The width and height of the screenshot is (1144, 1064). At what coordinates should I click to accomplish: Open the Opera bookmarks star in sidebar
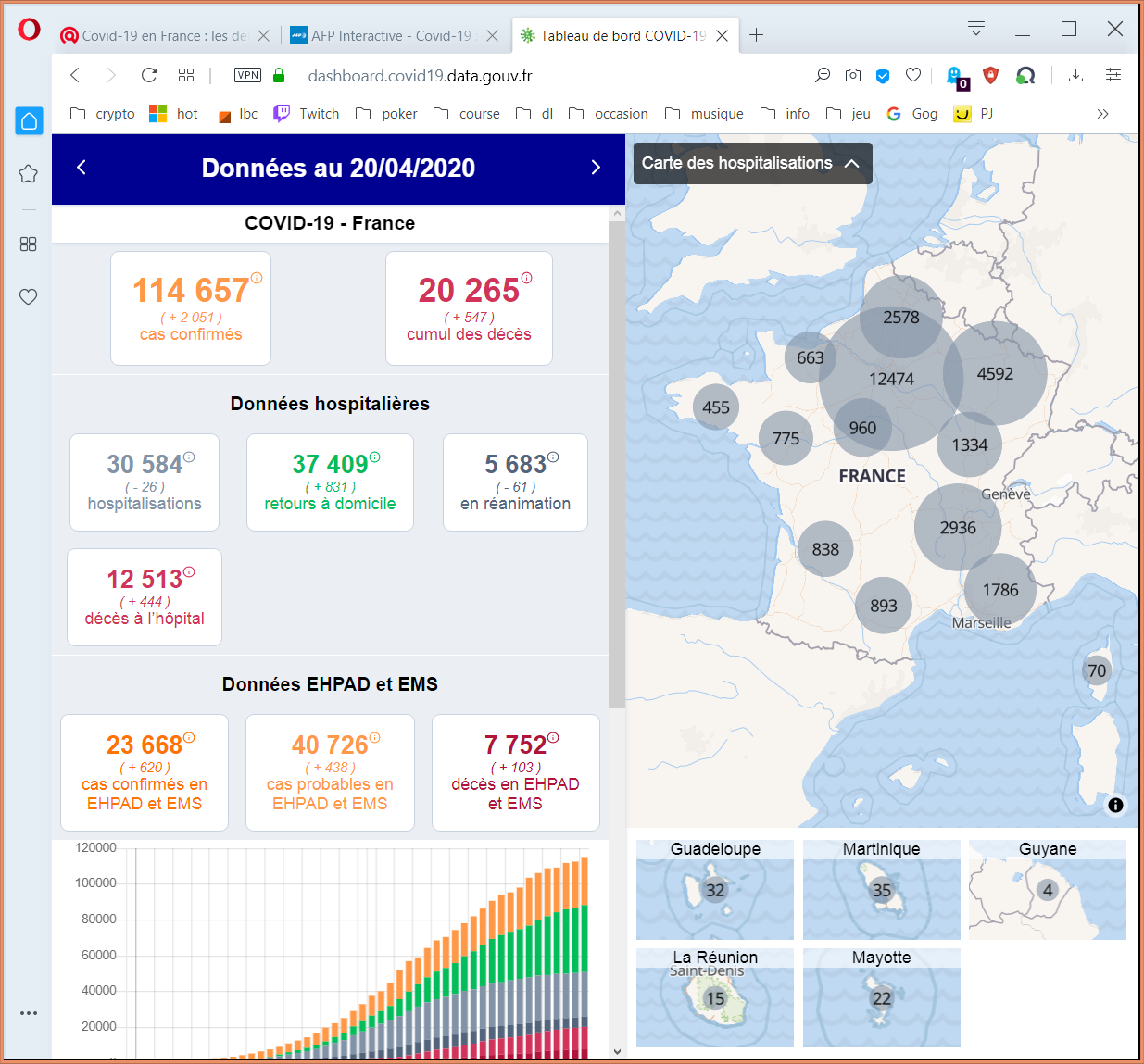(x=29, y=173)
